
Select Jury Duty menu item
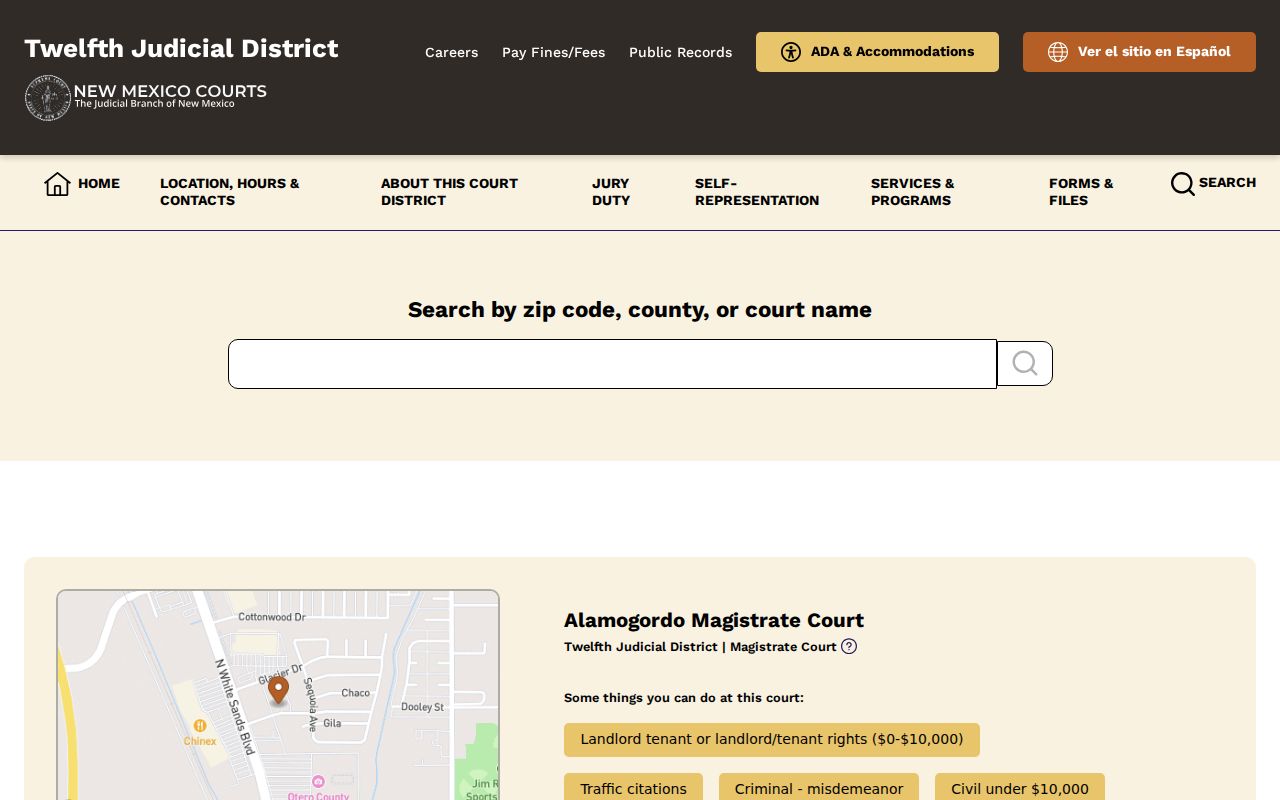611,192
